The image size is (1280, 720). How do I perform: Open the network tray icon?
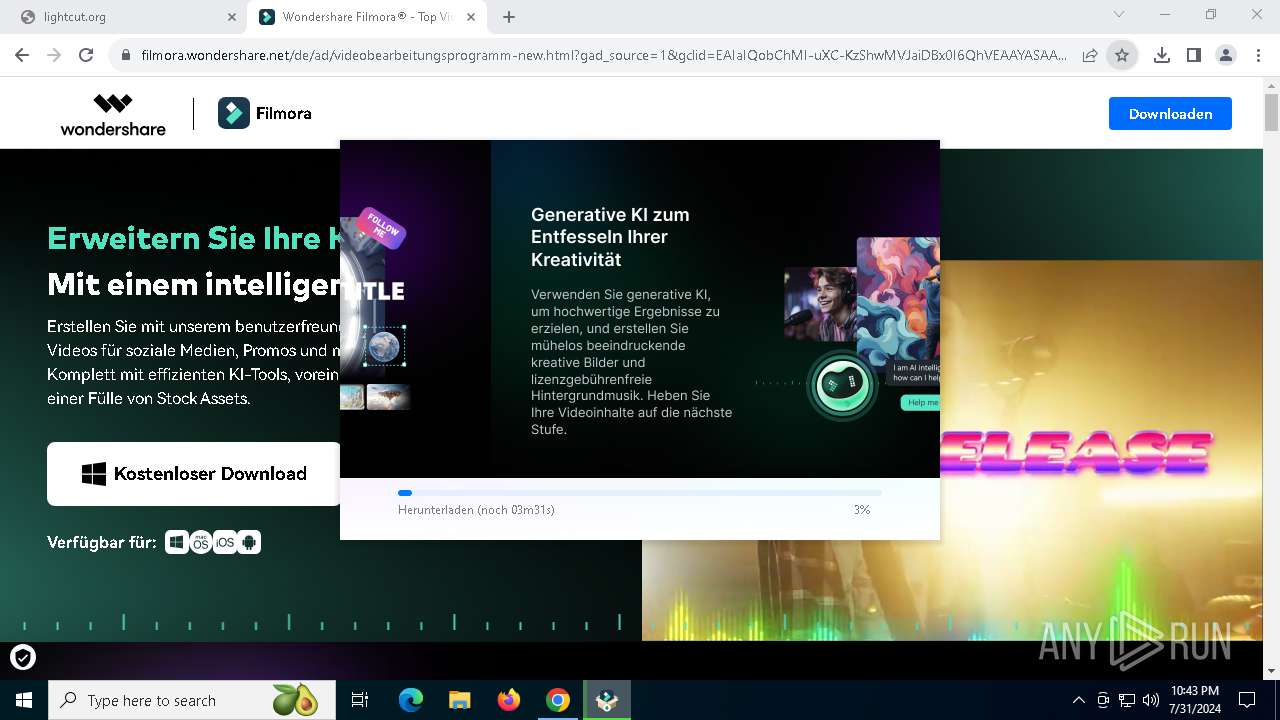(1127, 700)
